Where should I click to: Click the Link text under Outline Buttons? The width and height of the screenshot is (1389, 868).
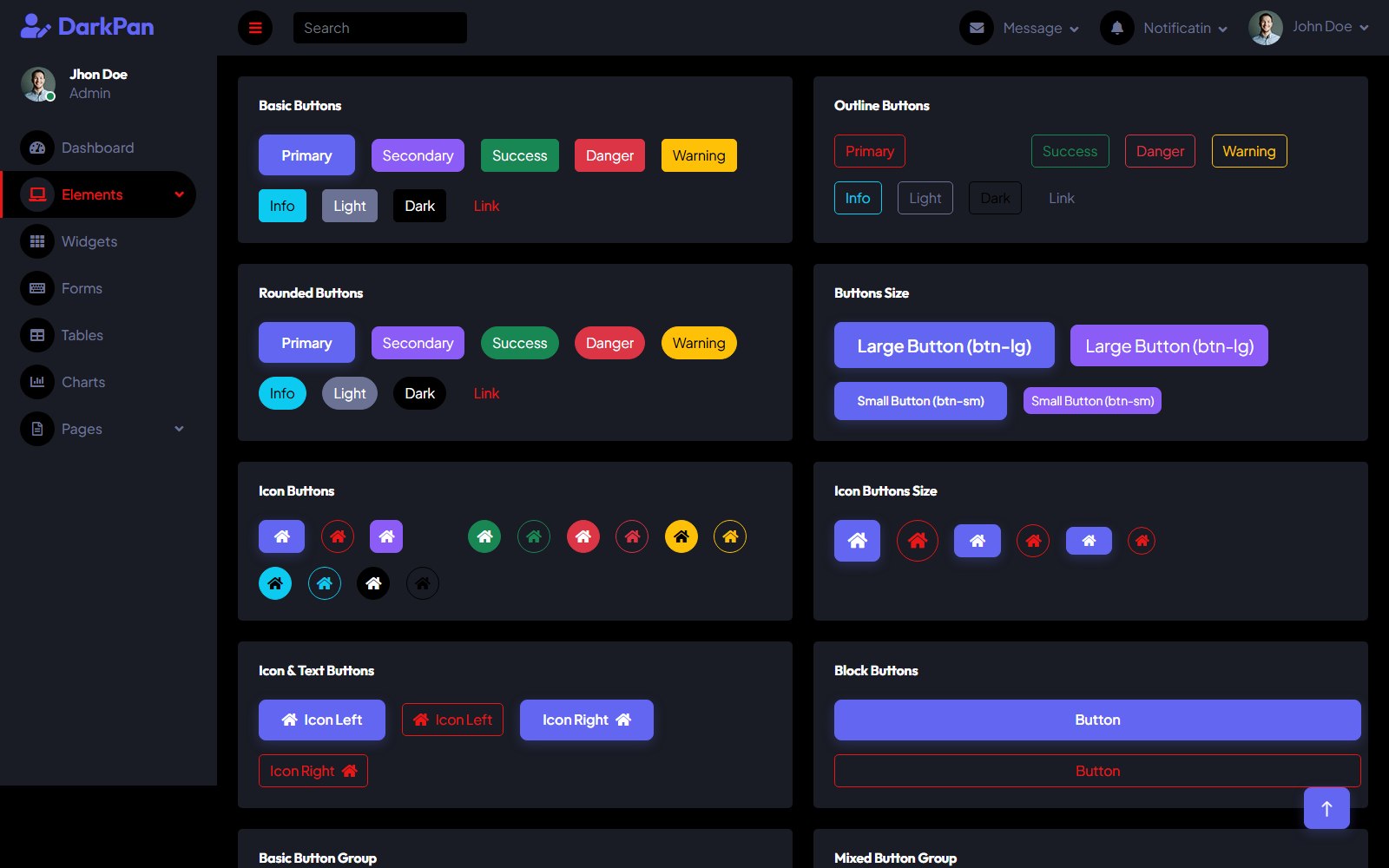(x=1061, y=198)
